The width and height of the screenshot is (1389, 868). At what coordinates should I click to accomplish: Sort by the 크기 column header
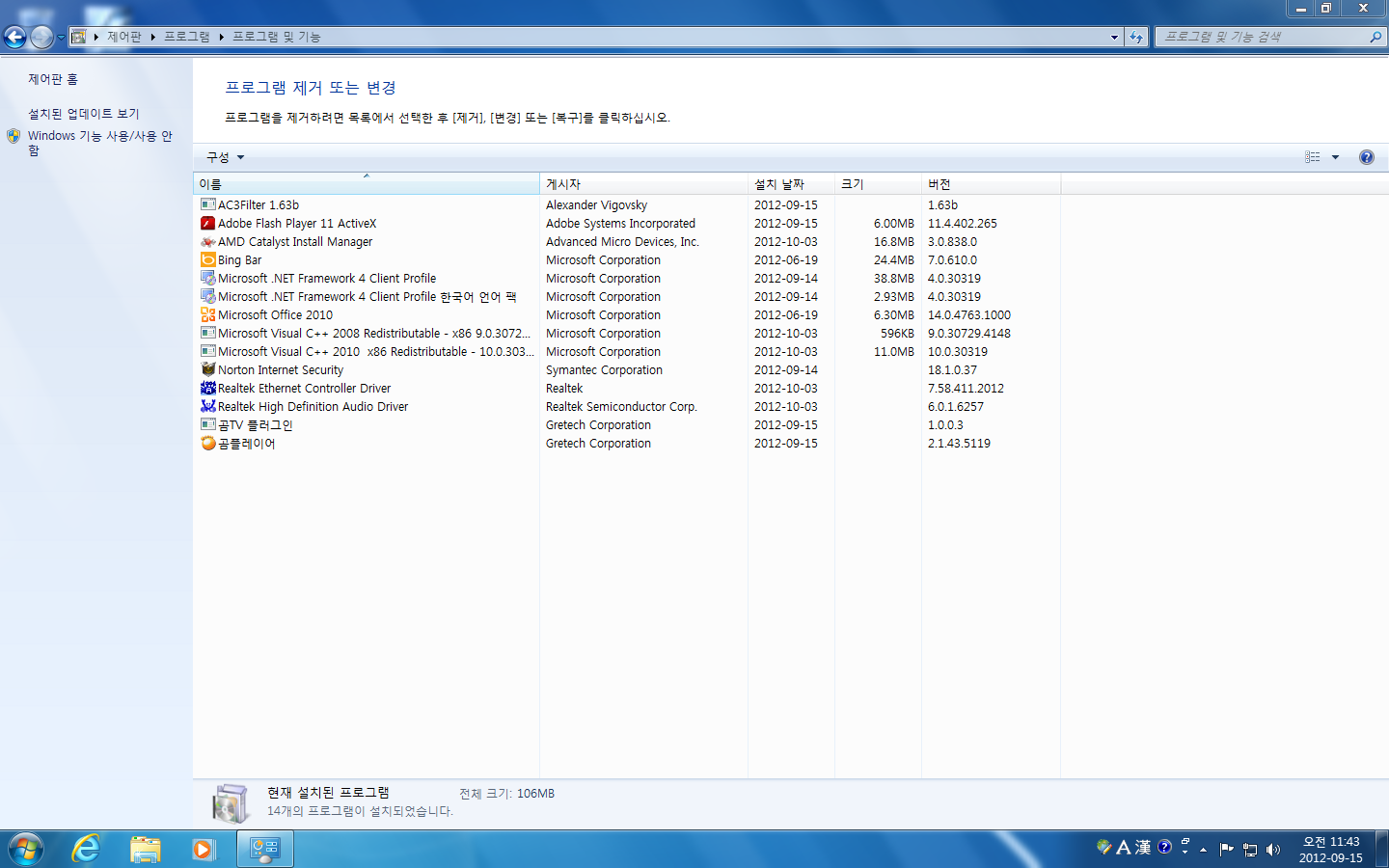coord(878,183)
